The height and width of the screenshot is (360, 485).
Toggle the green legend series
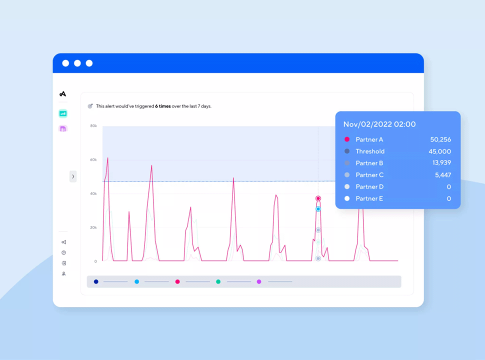coord(218,282)
